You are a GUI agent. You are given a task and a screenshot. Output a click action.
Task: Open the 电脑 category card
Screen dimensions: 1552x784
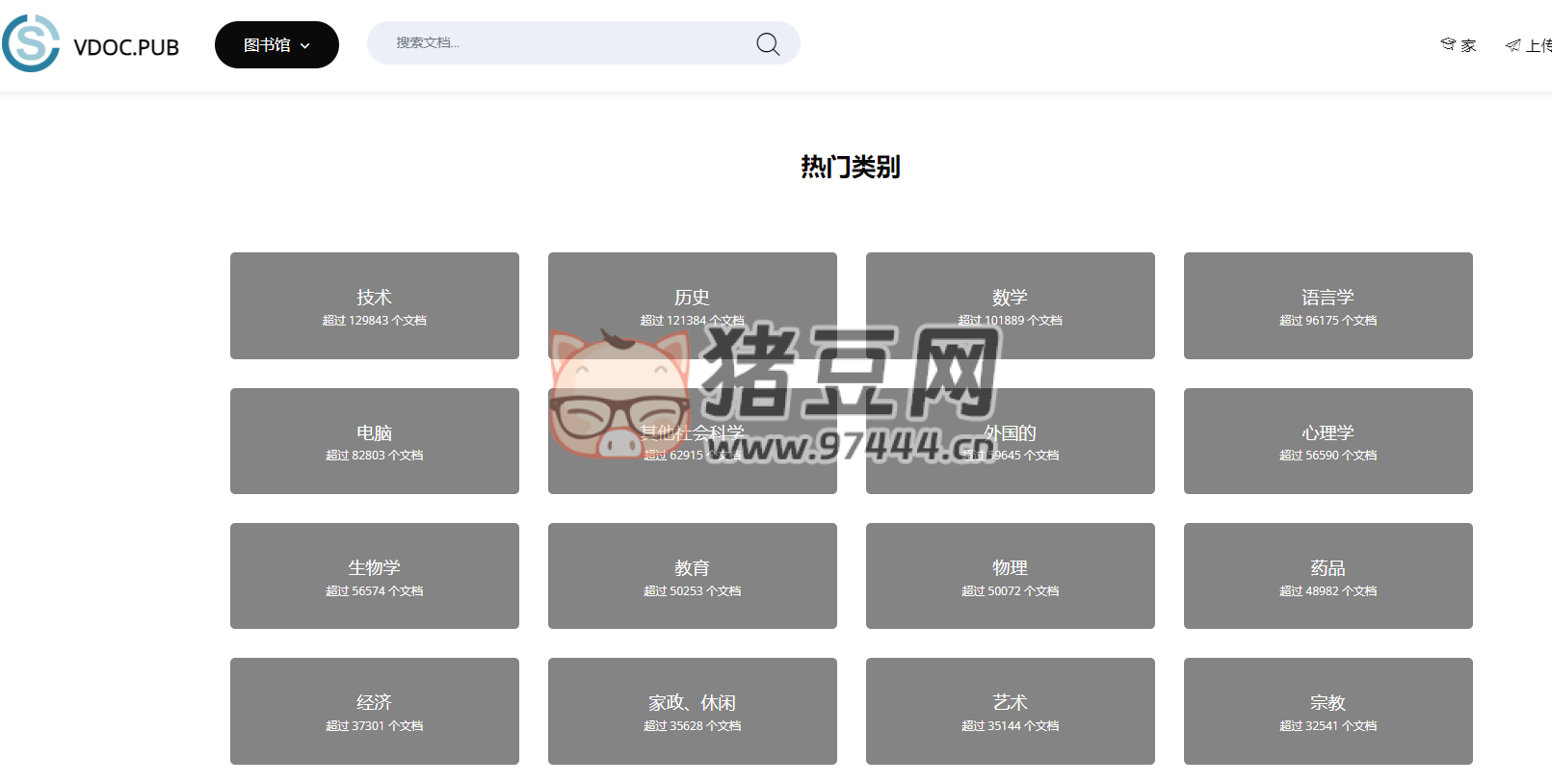click(375, 441)
